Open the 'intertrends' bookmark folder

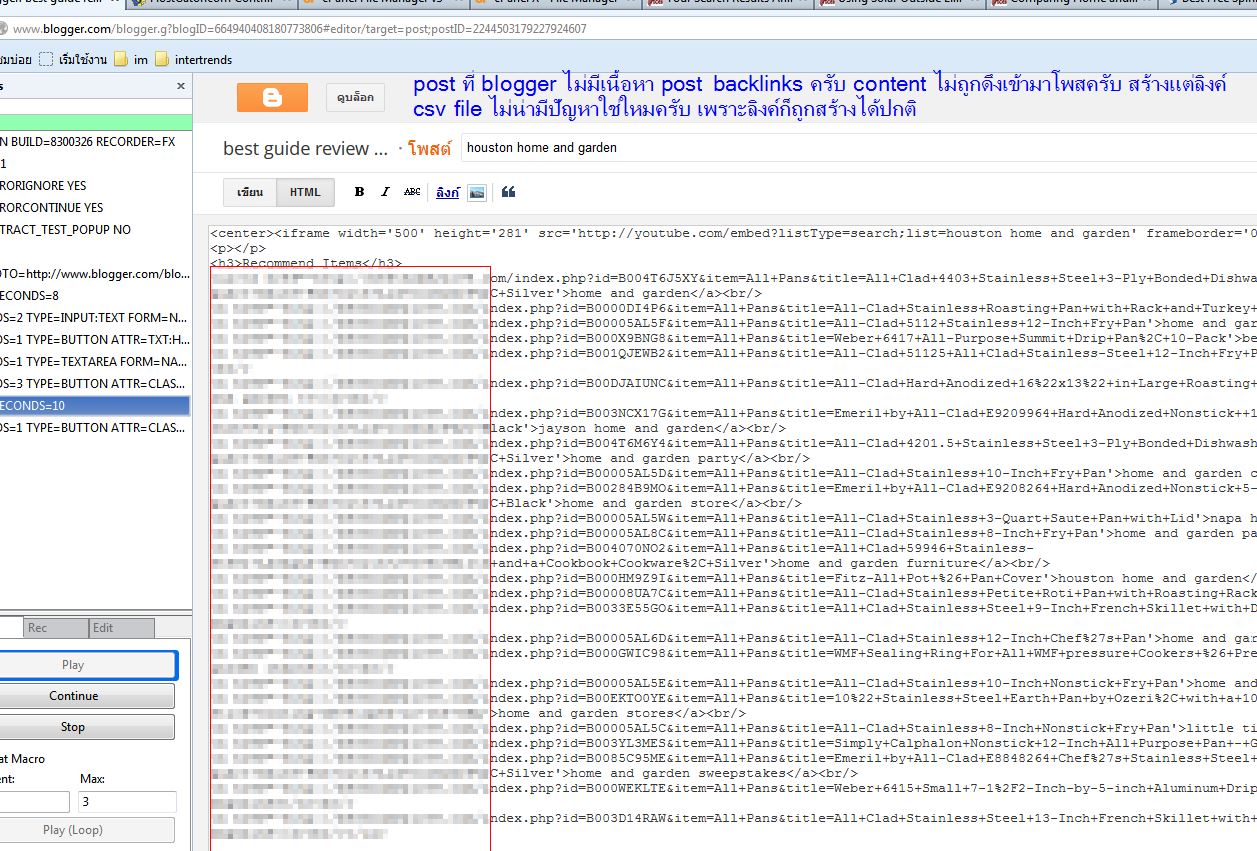click(x=194, y=59)
